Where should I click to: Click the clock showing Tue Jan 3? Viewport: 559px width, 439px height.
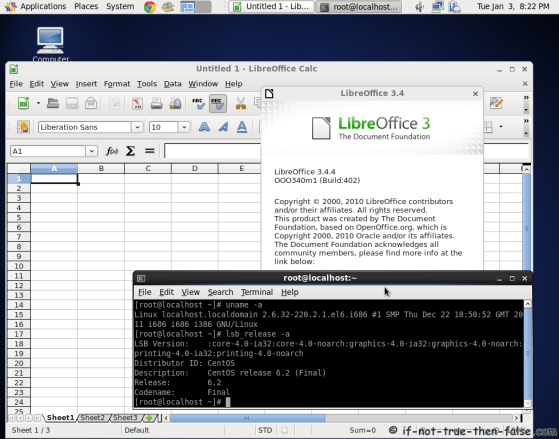pos(513,6)
